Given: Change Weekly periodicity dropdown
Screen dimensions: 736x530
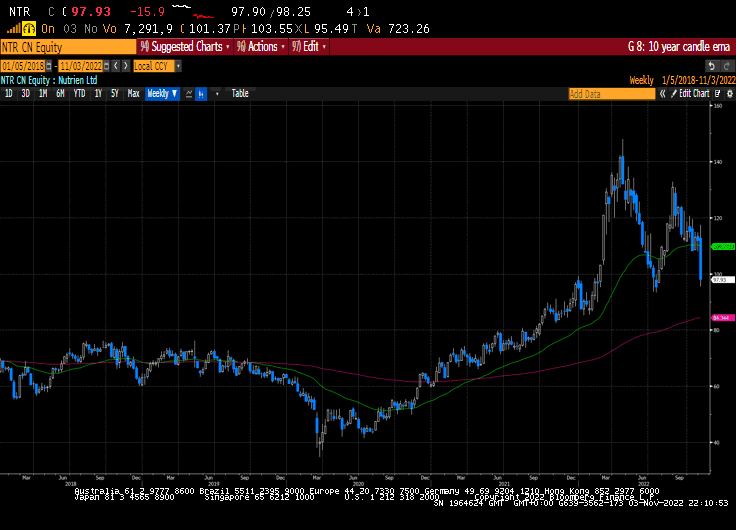Looking at the screenshot, I should click(x=162, y=94).
